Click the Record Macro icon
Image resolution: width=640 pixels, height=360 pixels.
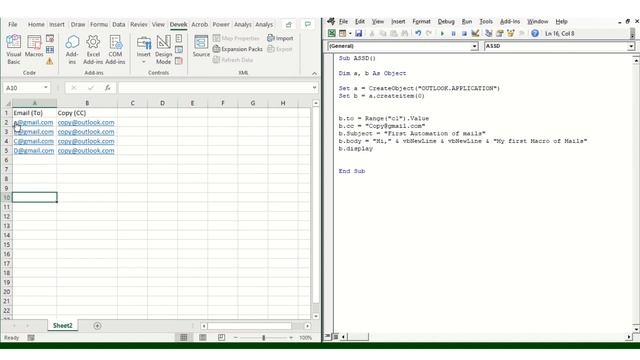pyautogui.click(x=50, y=39)
